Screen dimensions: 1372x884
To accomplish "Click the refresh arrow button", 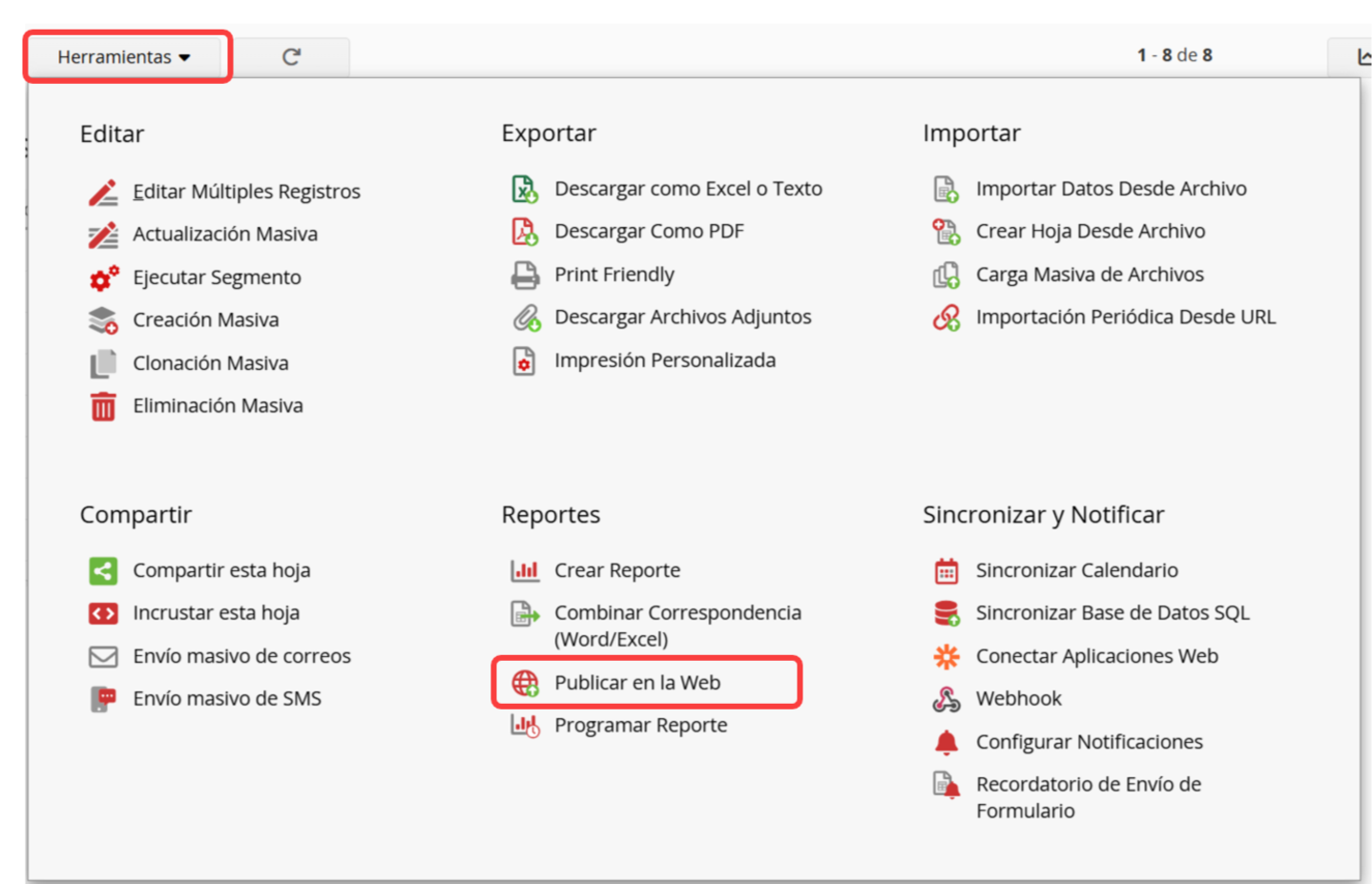I will tap(291, 57).
